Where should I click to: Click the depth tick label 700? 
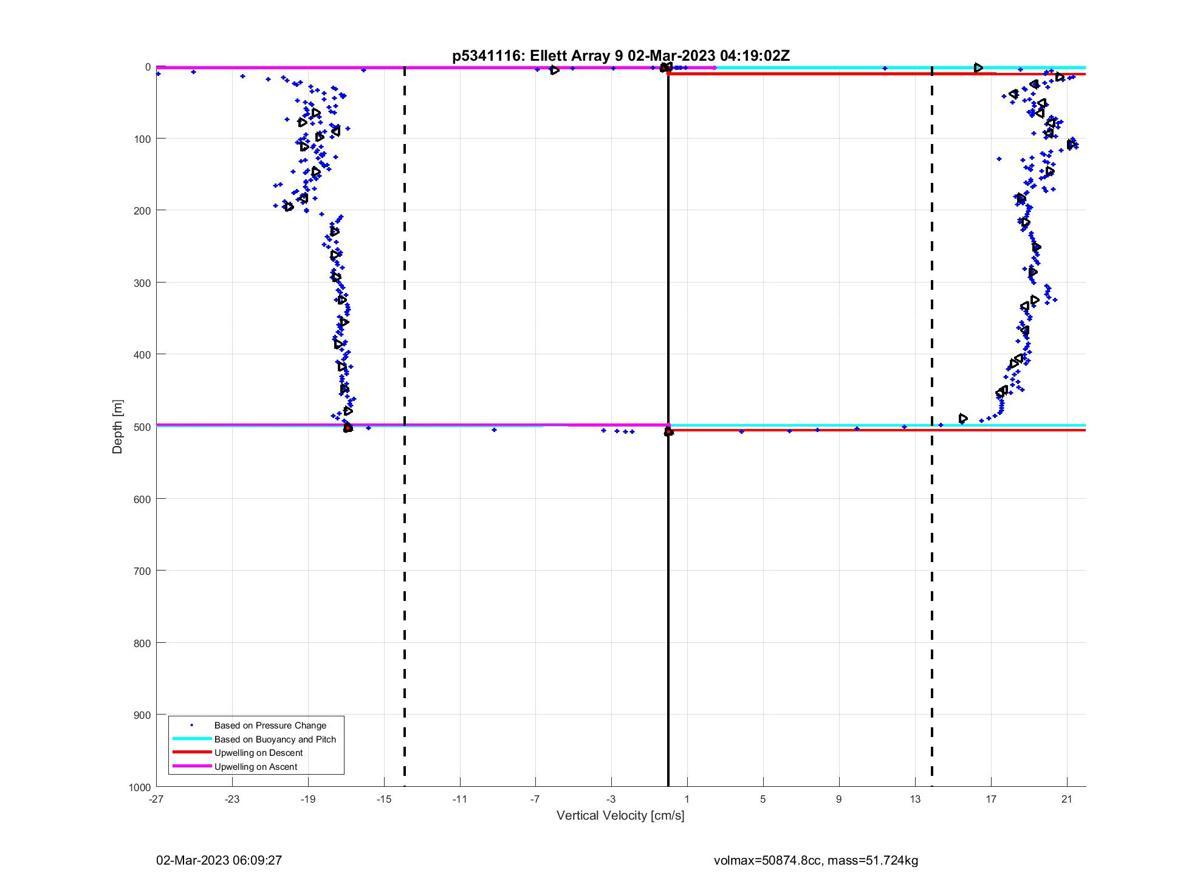tap(142, 570)
